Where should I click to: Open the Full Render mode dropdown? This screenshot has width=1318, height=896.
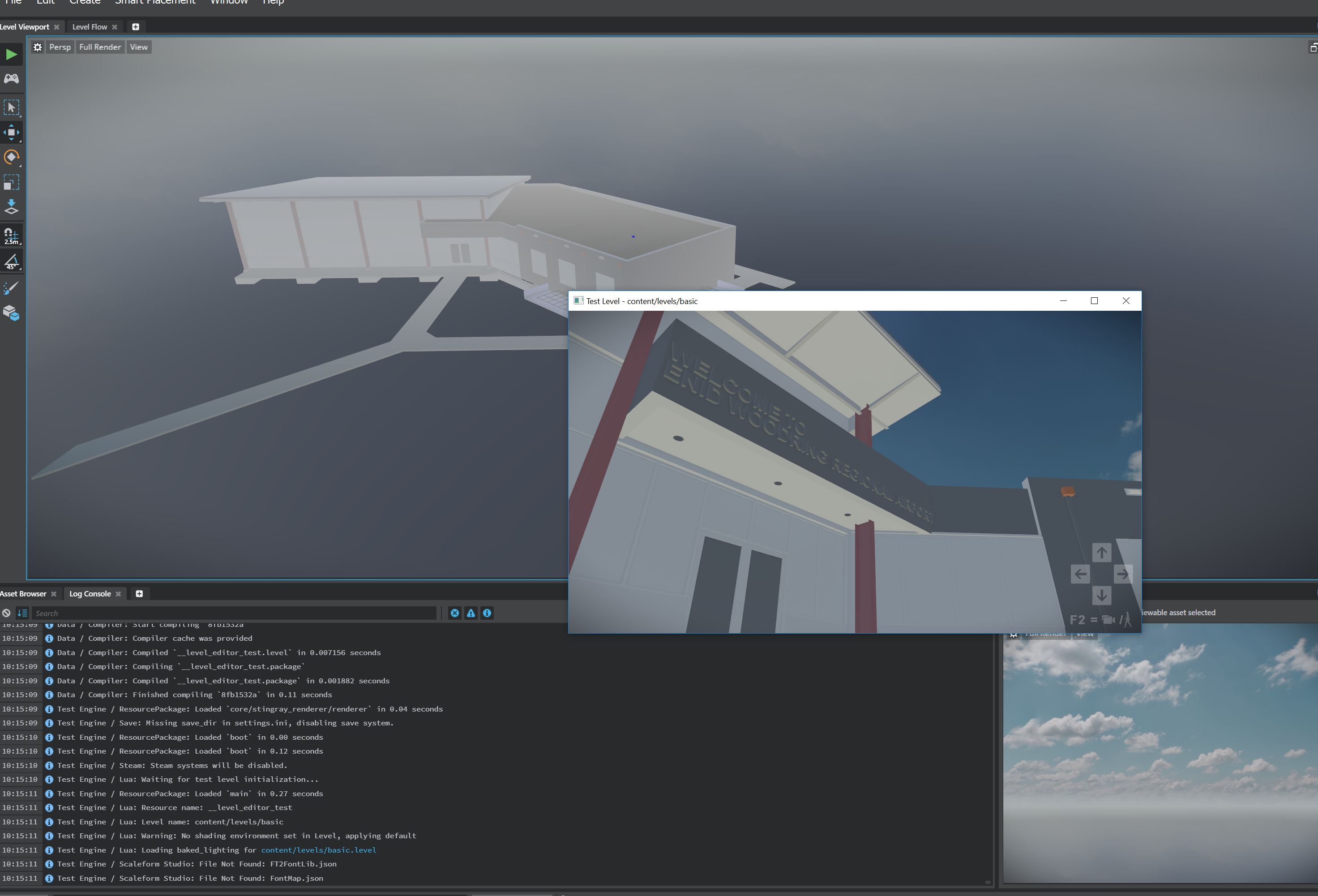click(100, 47)
